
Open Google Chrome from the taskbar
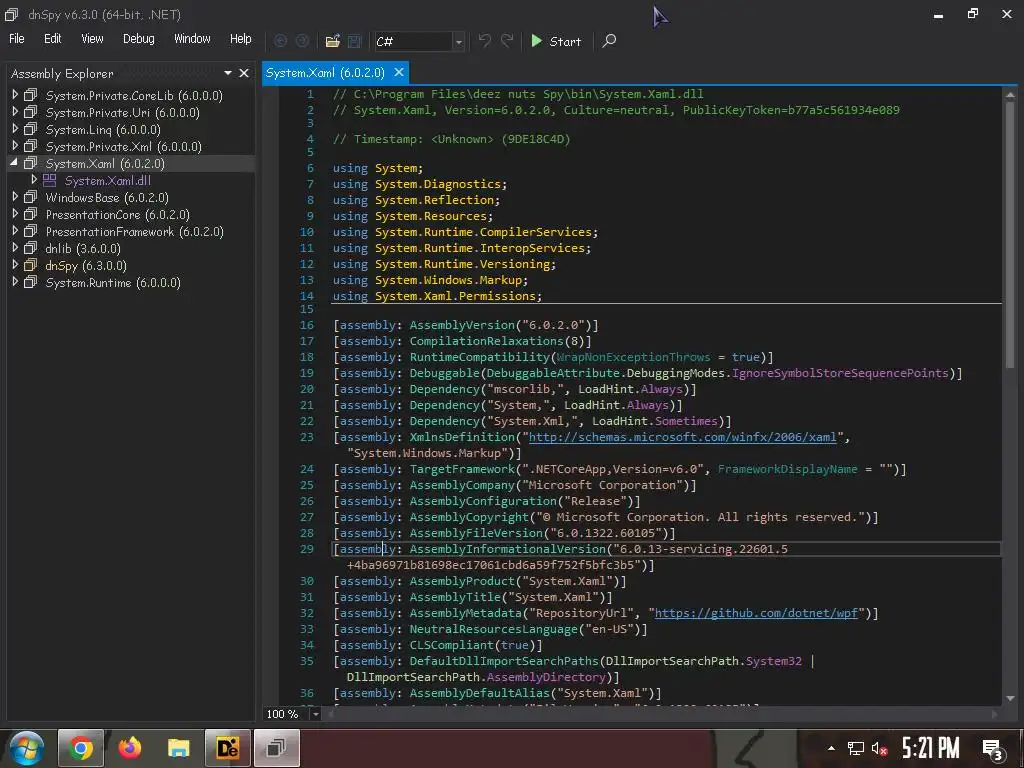(80, 748)
